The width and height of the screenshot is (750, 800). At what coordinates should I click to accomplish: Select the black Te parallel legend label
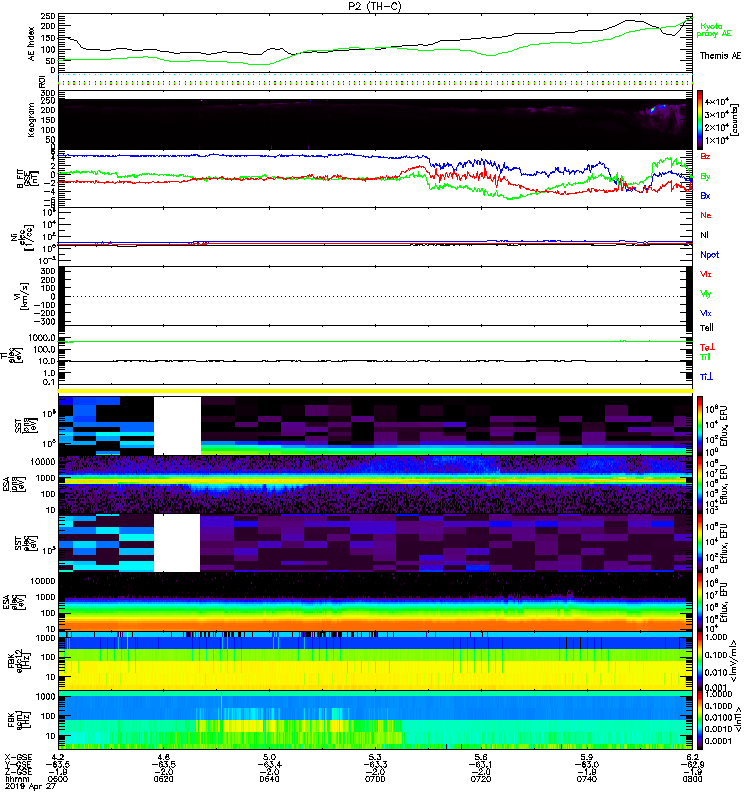pos(706,328)
